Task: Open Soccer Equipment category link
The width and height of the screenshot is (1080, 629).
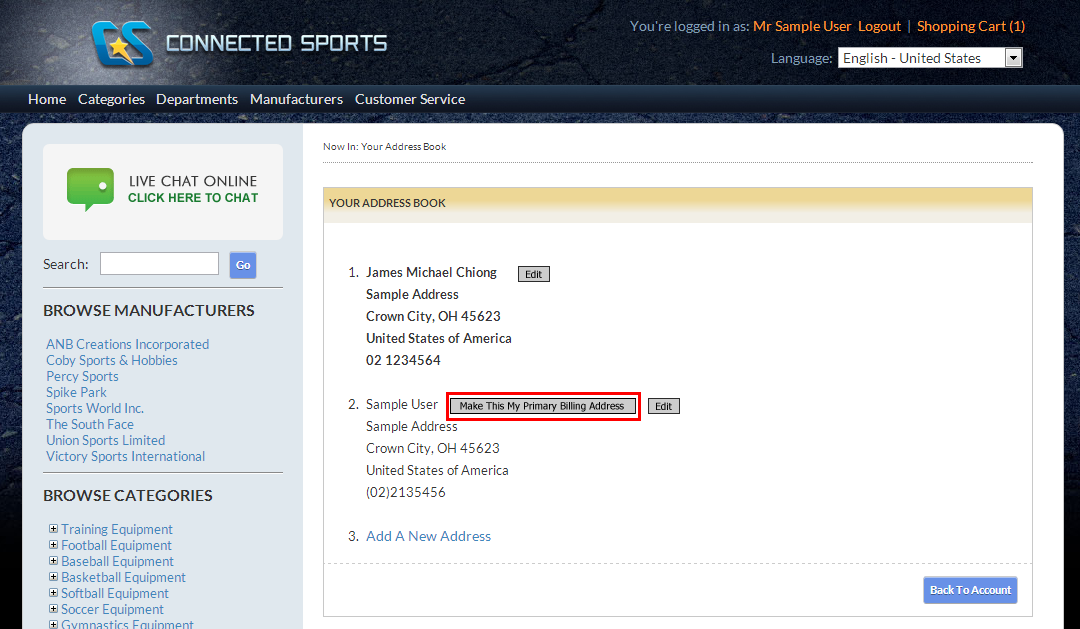Action: (x=112, y=609)
